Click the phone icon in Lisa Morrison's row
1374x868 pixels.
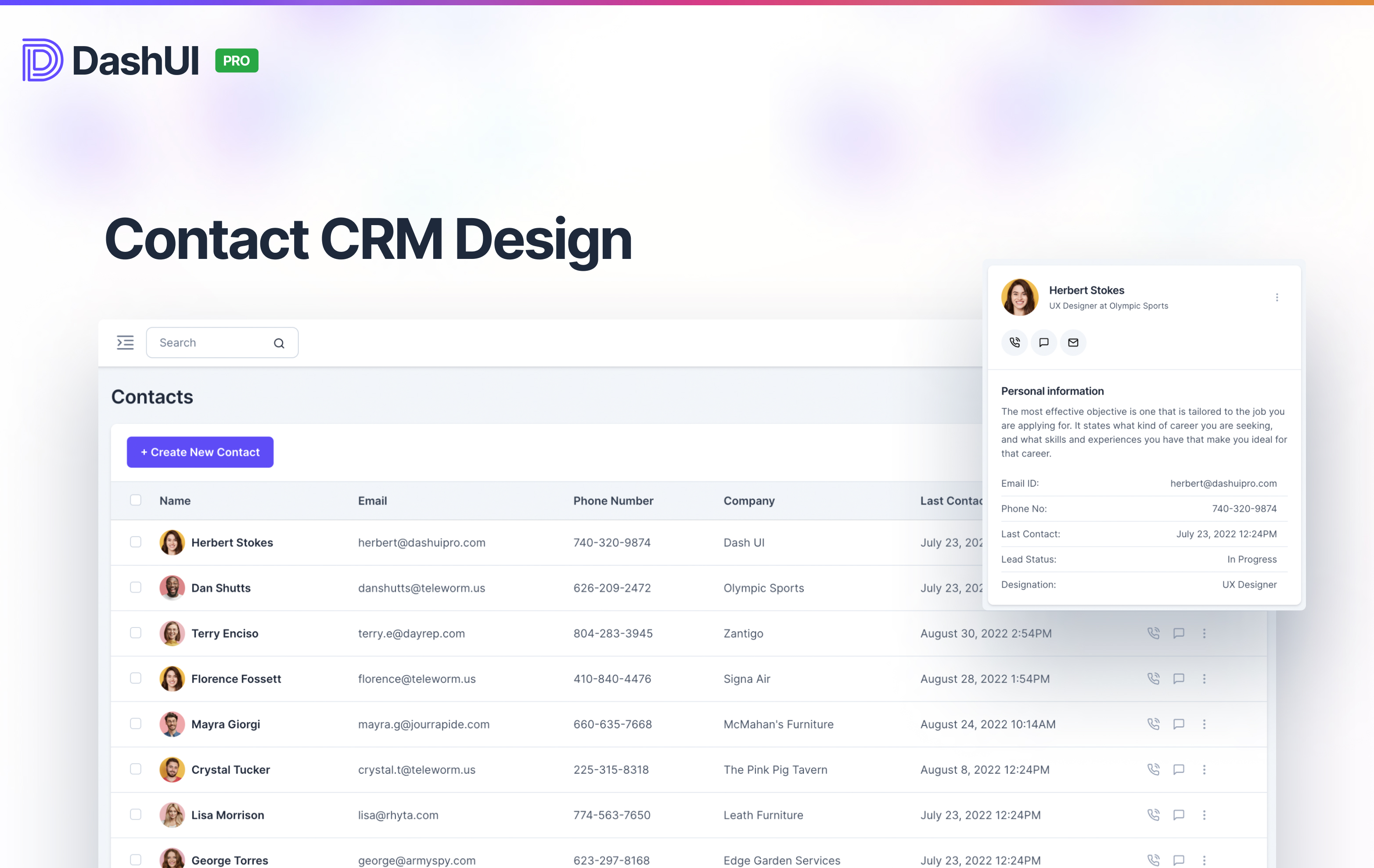(x=1153, y=815)
